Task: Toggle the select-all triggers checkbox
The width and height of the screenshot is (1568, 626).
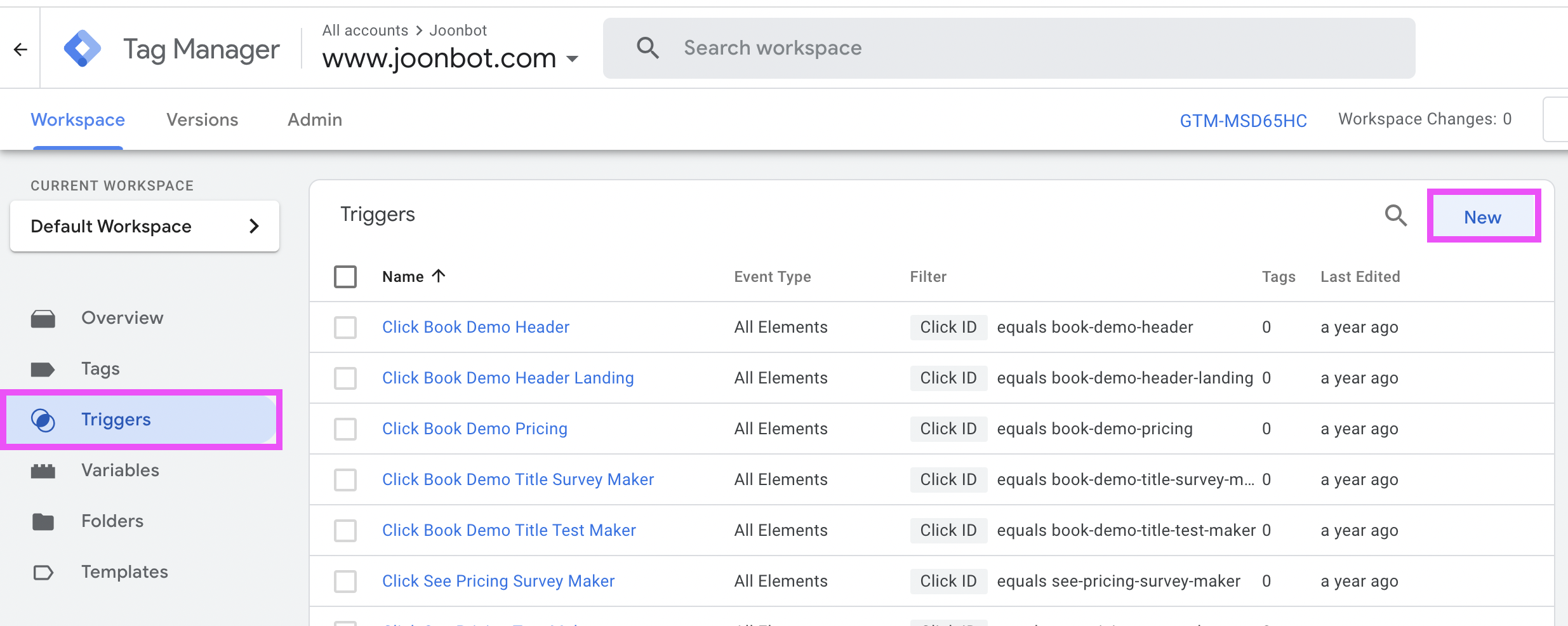Action: (x=345, y=277)
